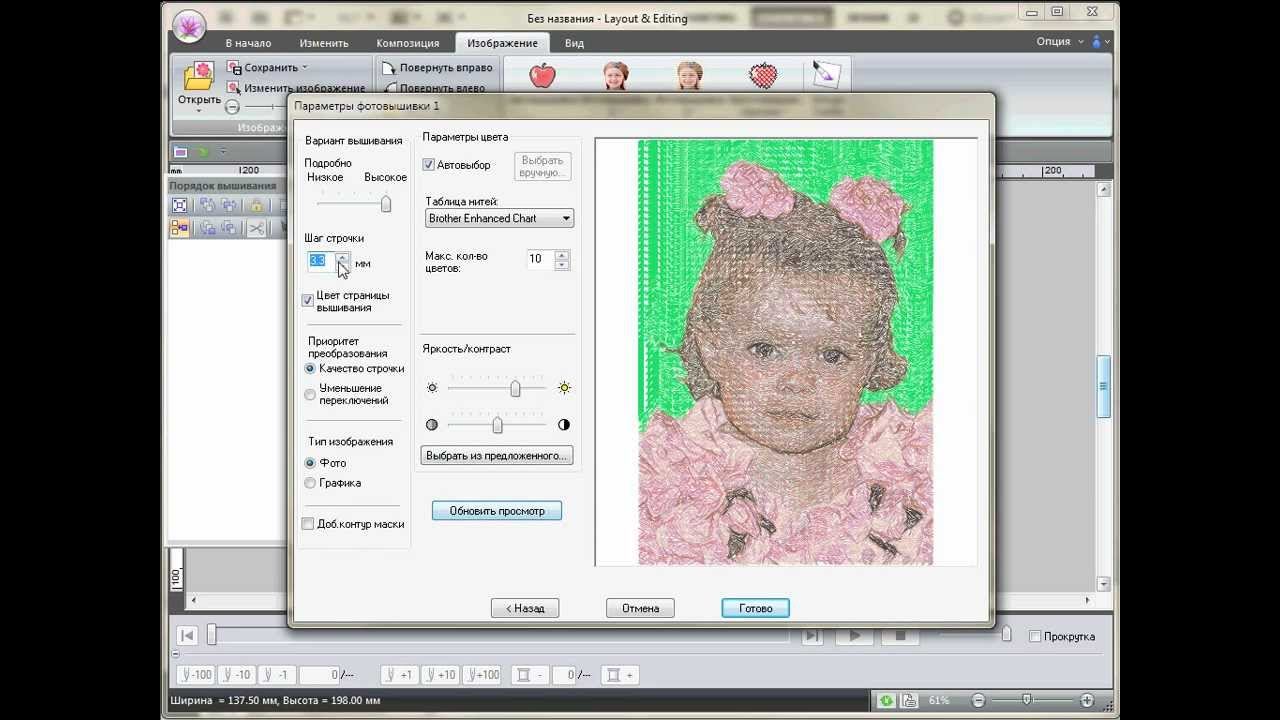Choose the Фото image type option

tap(310, 463)
